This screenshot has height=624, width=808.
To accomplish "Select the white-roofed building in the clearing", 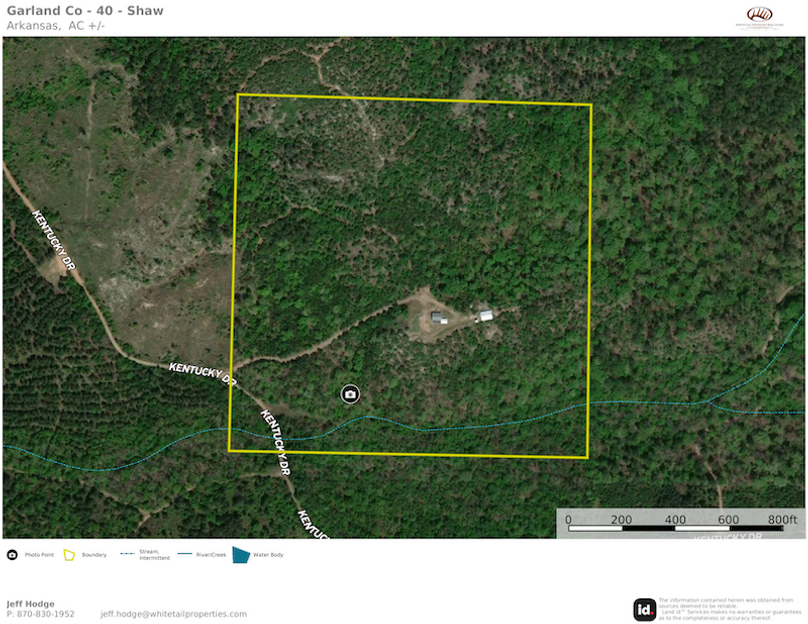I will pyautogui.click(x=486, y=316).
